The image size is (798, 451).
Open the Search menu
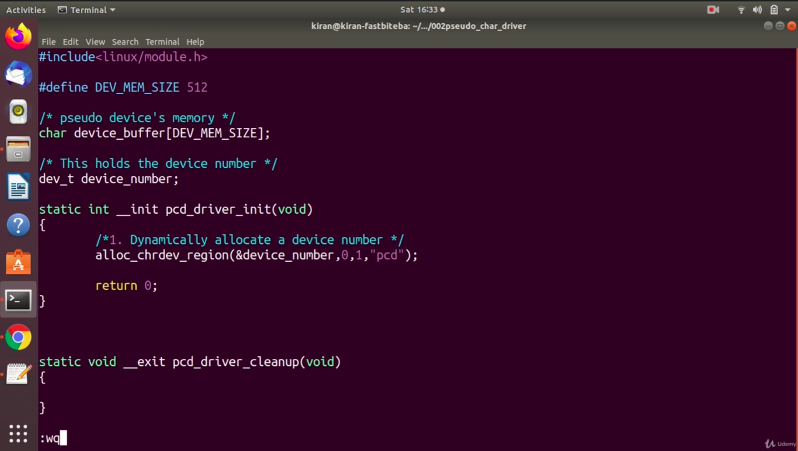[x=125, y=42]
